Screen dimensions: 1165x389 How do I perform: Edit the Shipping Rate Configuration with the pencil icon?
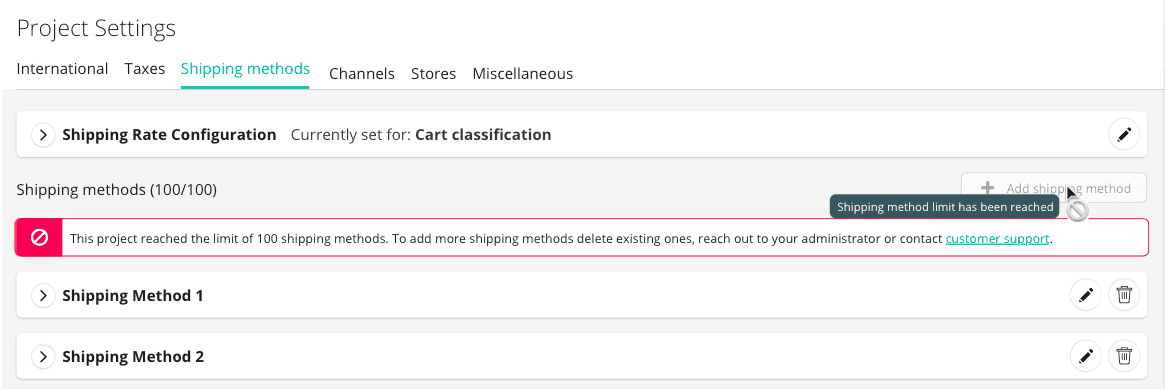pyautogui.click(x=1123, y=134)
